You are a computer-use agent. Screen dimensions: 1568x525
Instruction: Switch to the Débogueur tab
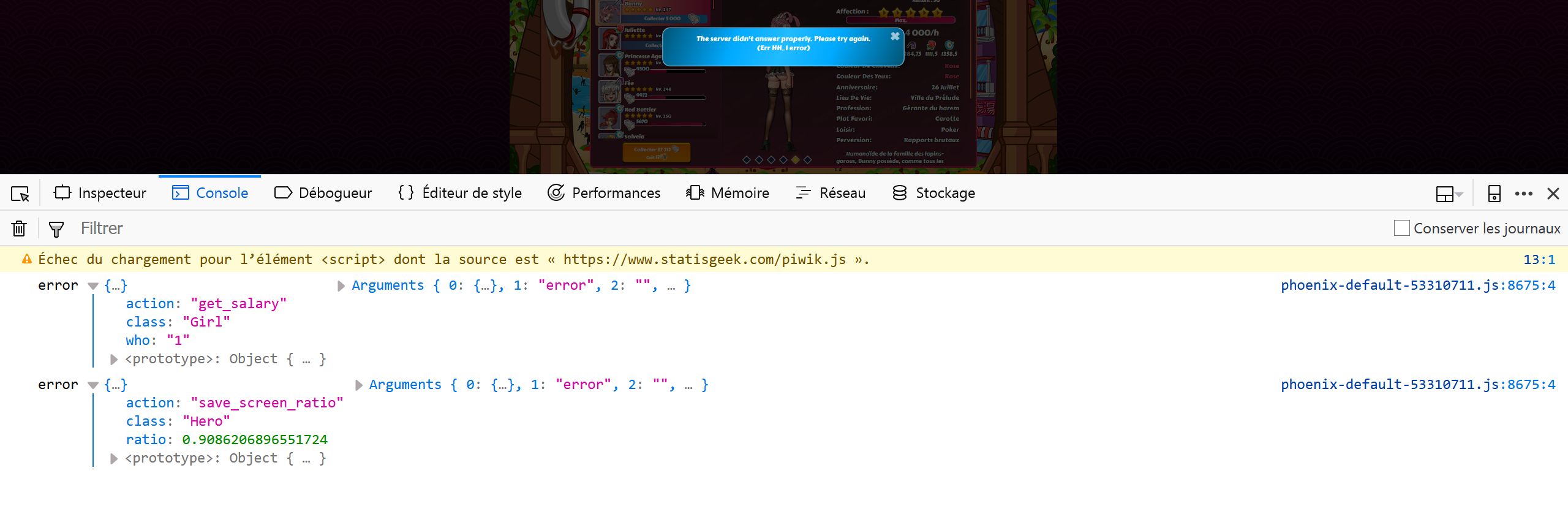coord(323,193)
